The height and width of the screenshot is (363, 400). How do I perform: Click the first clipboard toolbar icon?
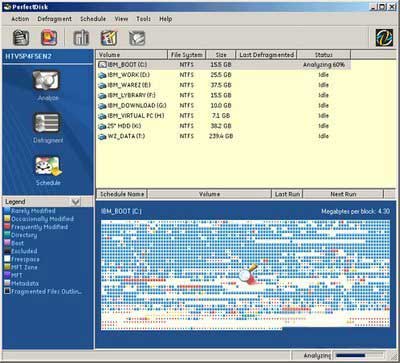coord(21,37)
